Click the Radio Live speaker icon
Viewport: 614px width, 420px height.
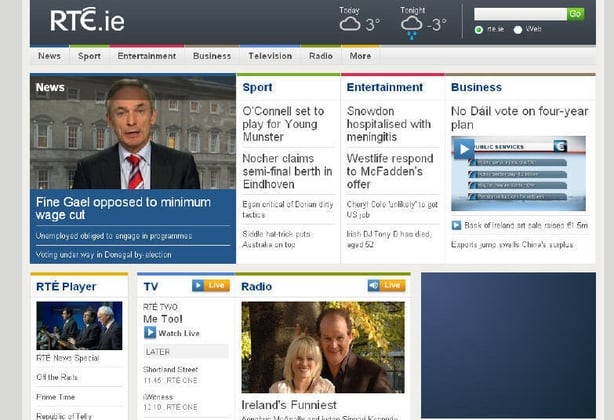click(374, 285)
